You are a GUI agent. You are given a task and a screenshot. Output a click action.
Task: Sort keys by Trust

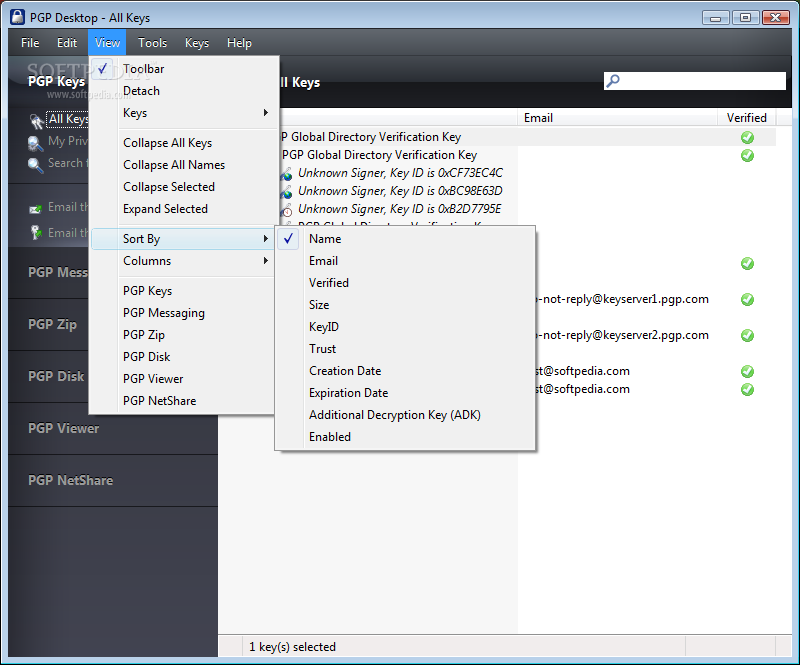405,349
